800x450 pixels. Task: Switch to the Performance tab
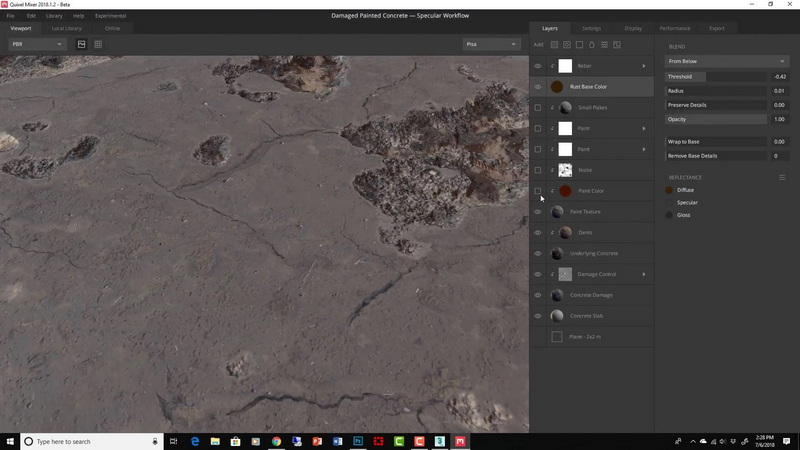[674, 29]
